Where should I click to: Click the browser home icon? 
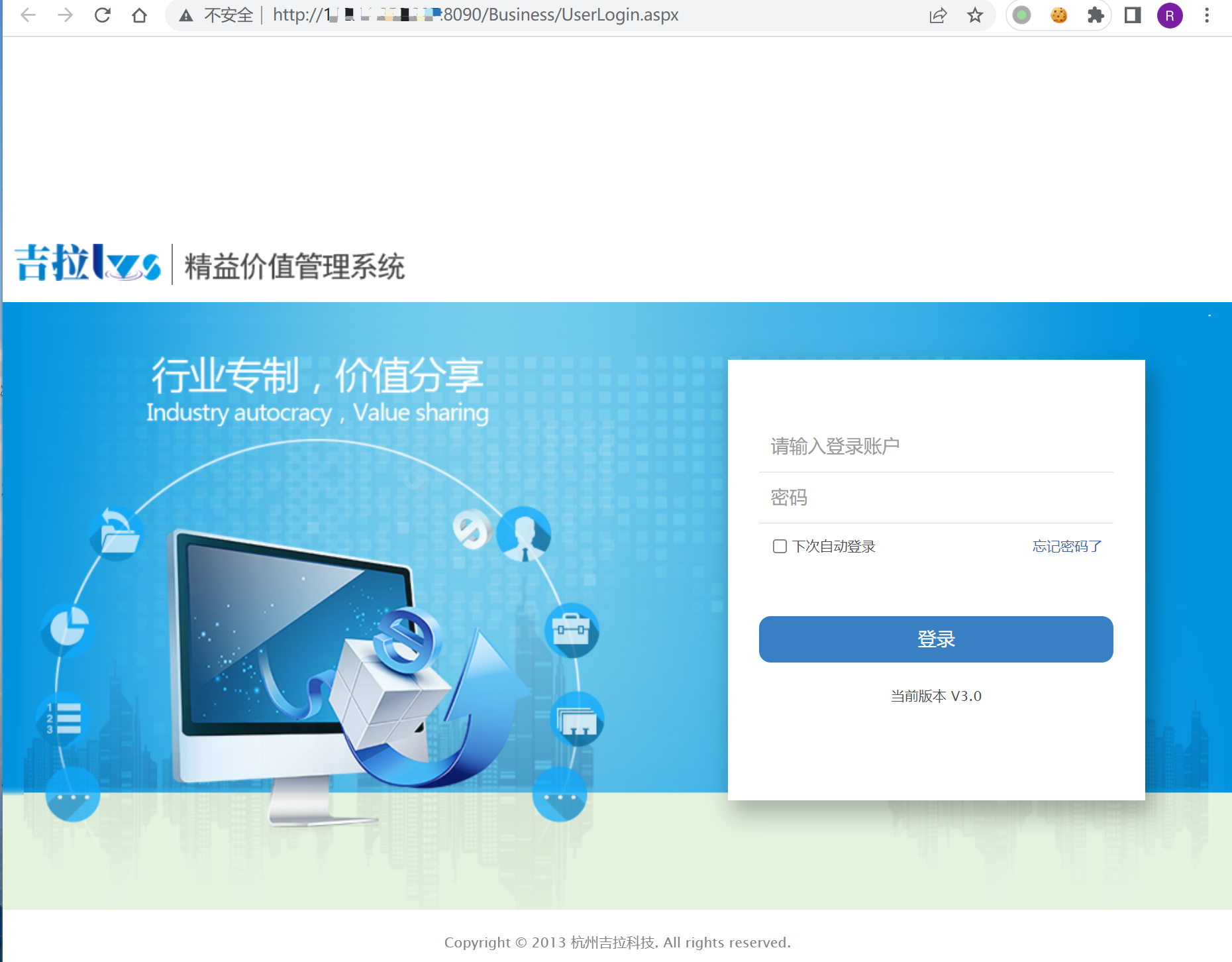pos(139,15)
